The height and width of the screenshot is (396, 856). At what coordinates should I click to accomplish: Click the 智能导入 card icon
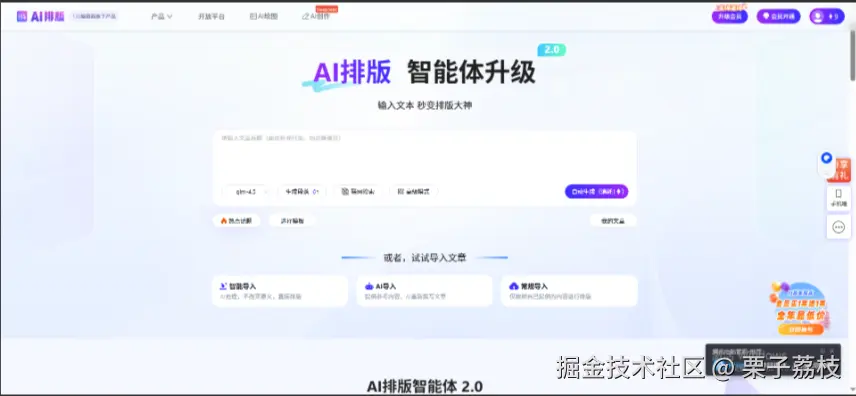(x=223, y=286)
